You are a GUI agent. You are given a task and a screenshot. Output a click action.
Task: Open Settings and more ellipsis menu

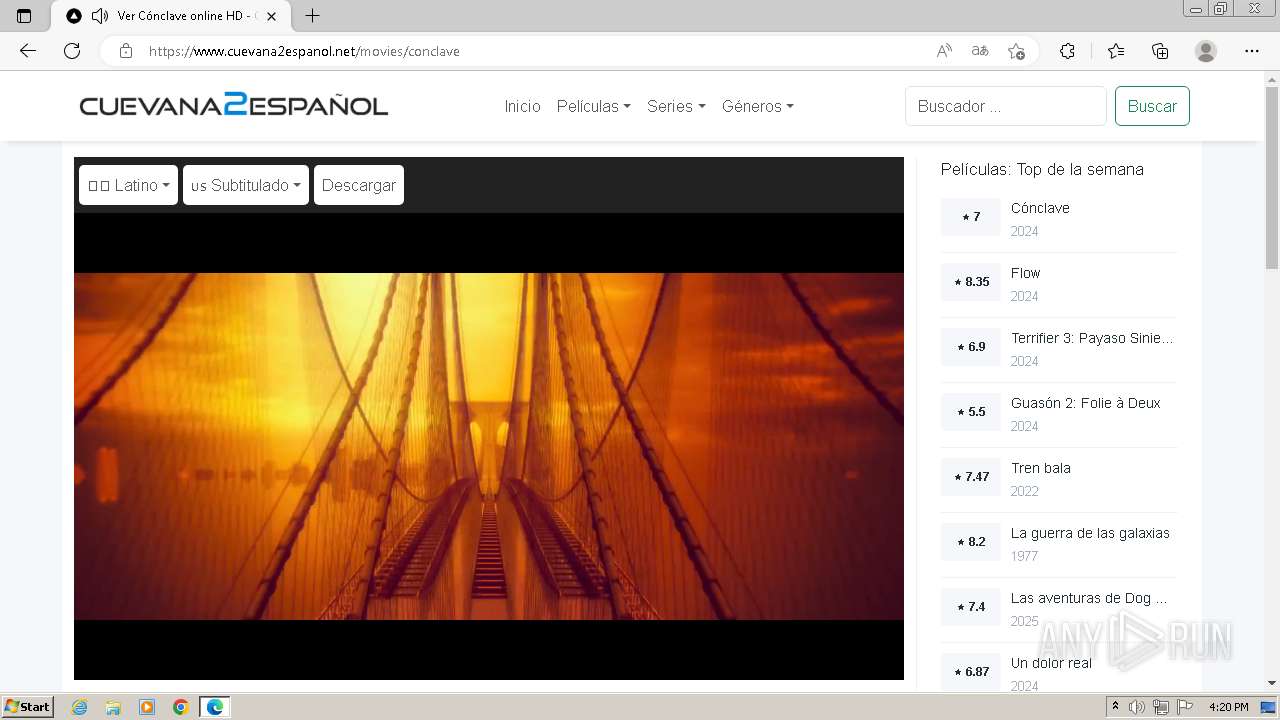[1252, 51]
